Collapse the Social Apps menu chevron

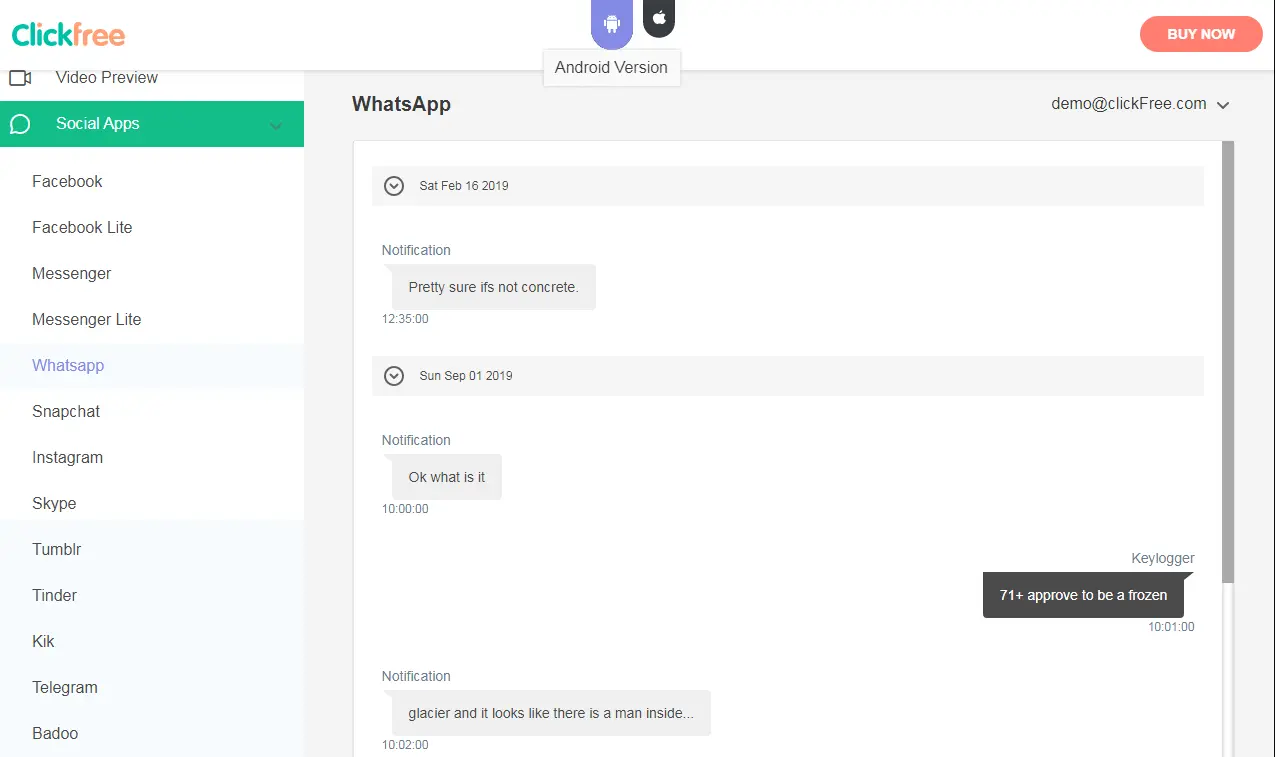pos(276,125)
